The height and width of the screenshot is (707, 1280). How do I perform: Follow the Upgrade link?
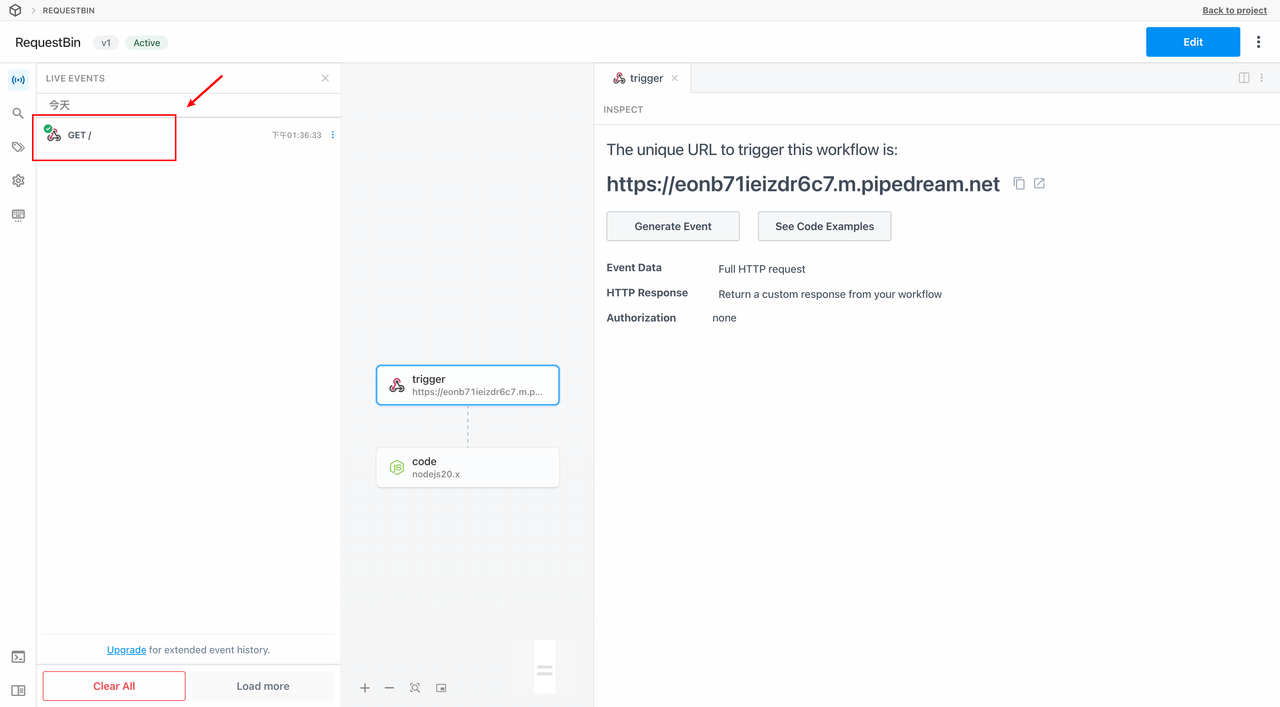tap(126, 650)
